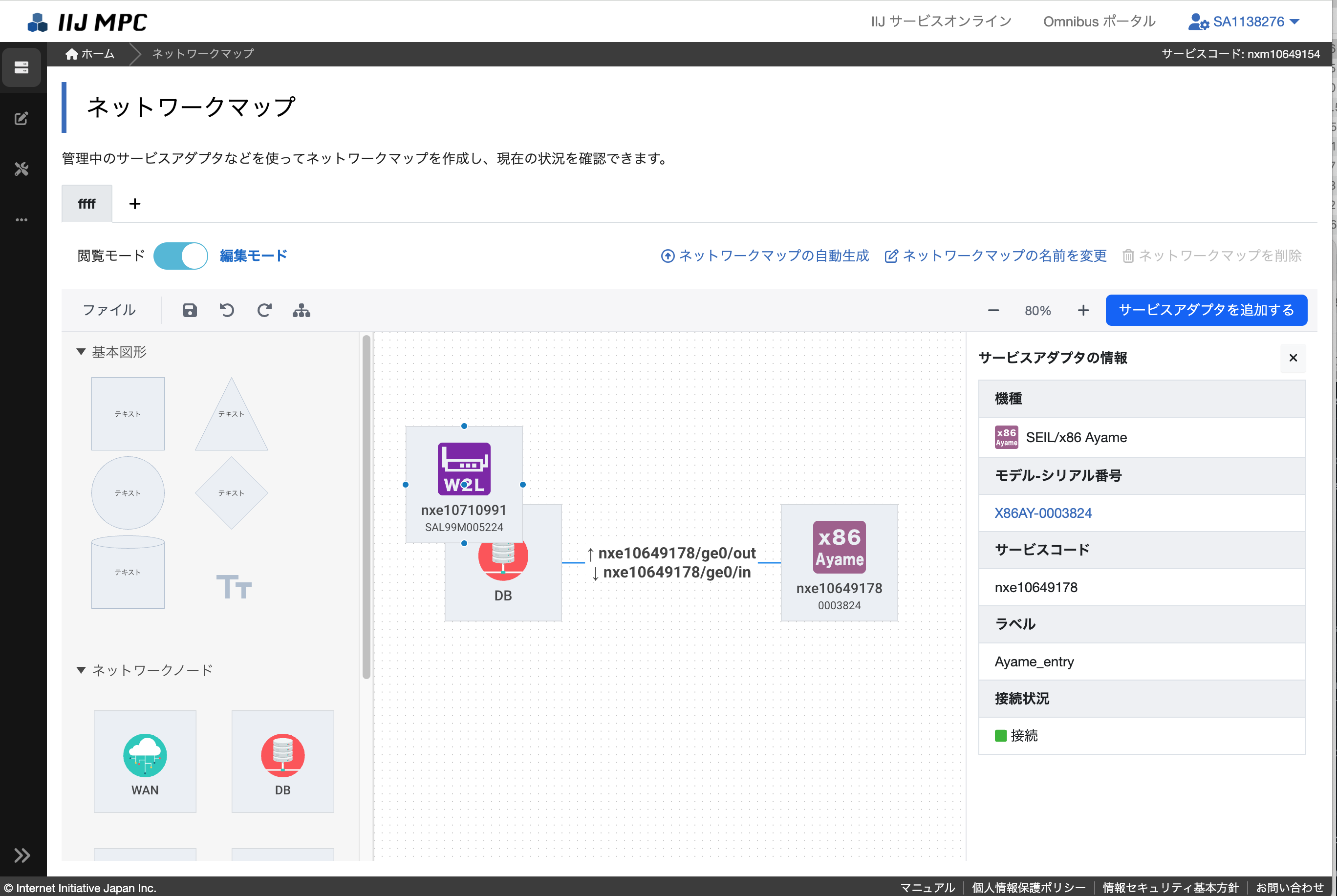The image size is (1337, 896).
Task: Click the edit pencil sidebar icon
Action: pos(22,119)
